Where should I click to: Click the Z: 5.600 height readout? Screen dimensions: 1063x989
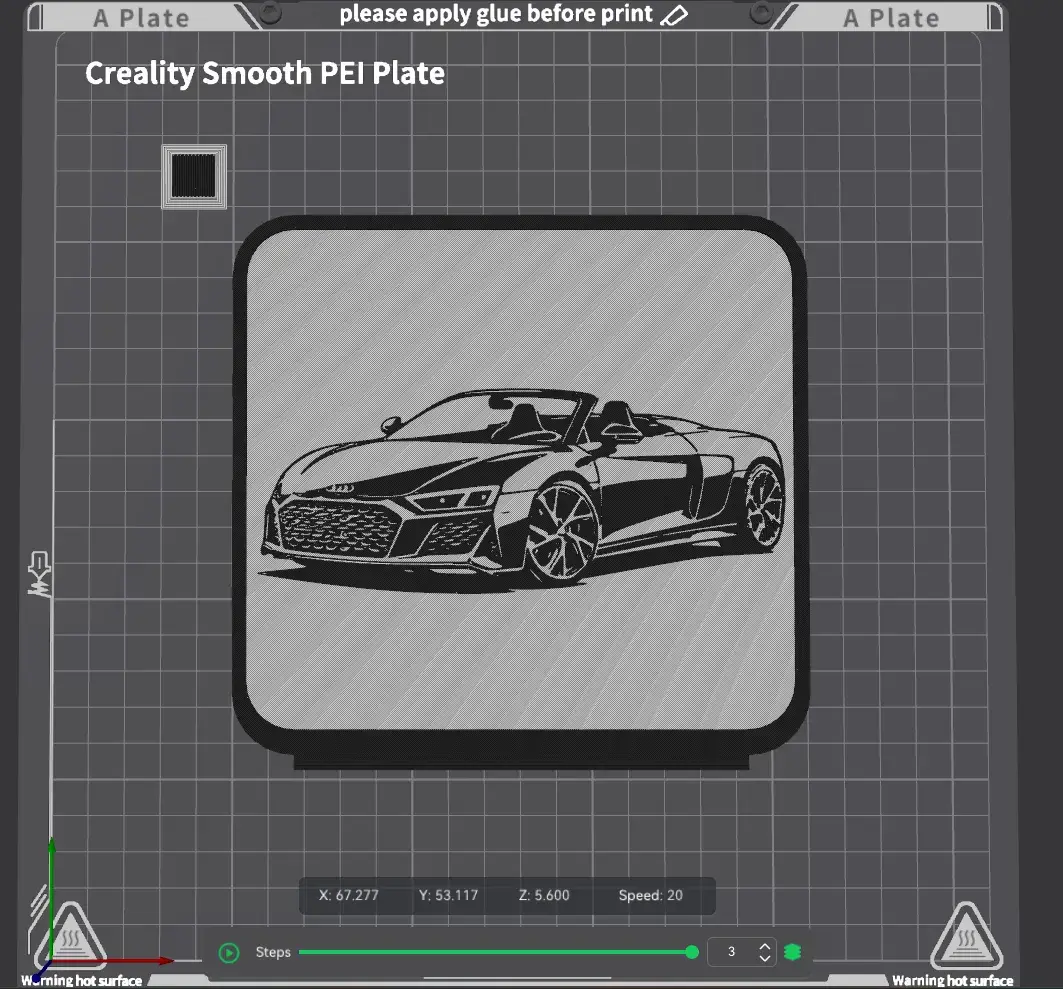coord(544,895)
